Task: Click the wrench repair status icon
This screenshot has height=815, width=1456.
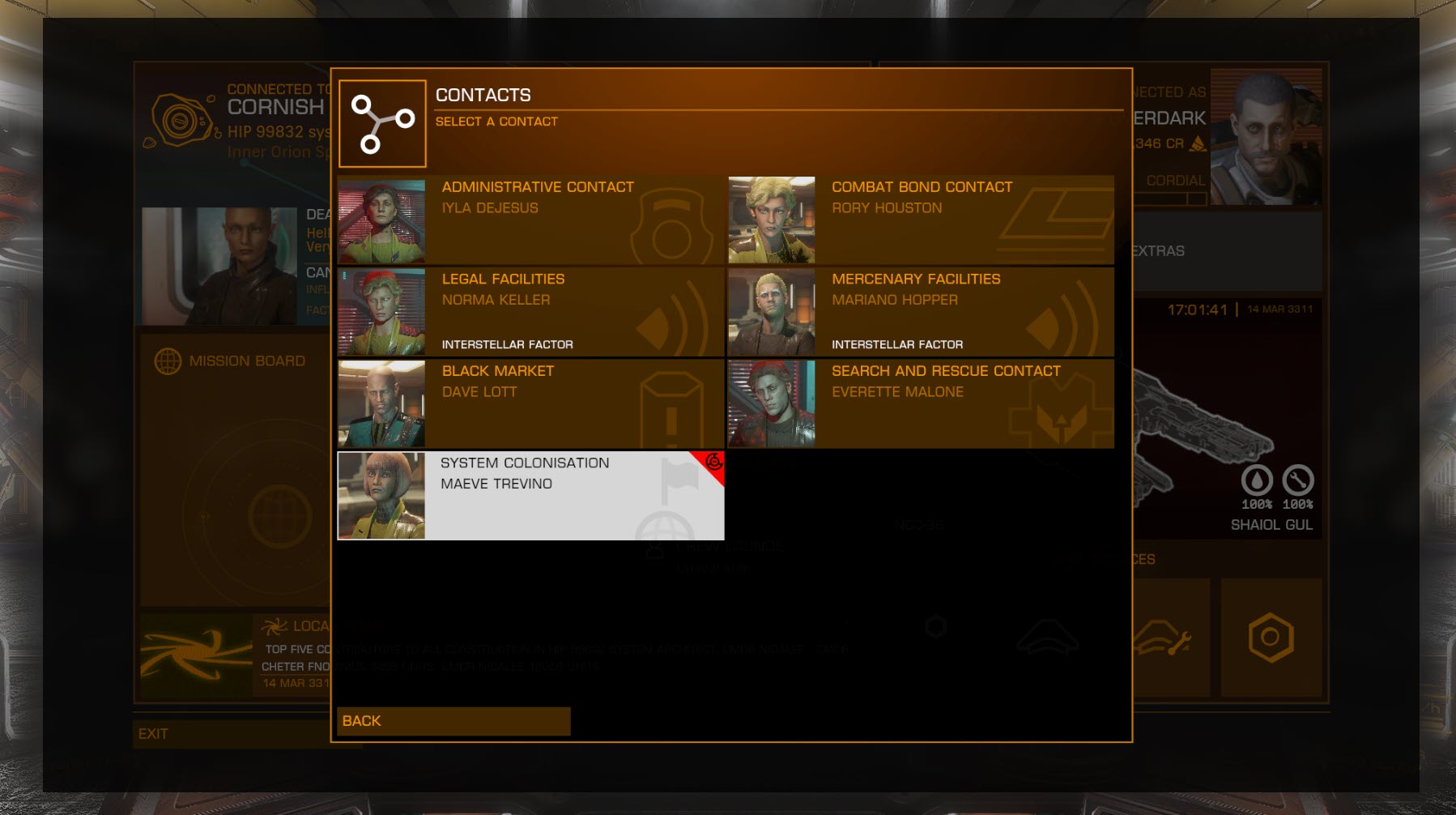Action: click(x=1298, y=480)
